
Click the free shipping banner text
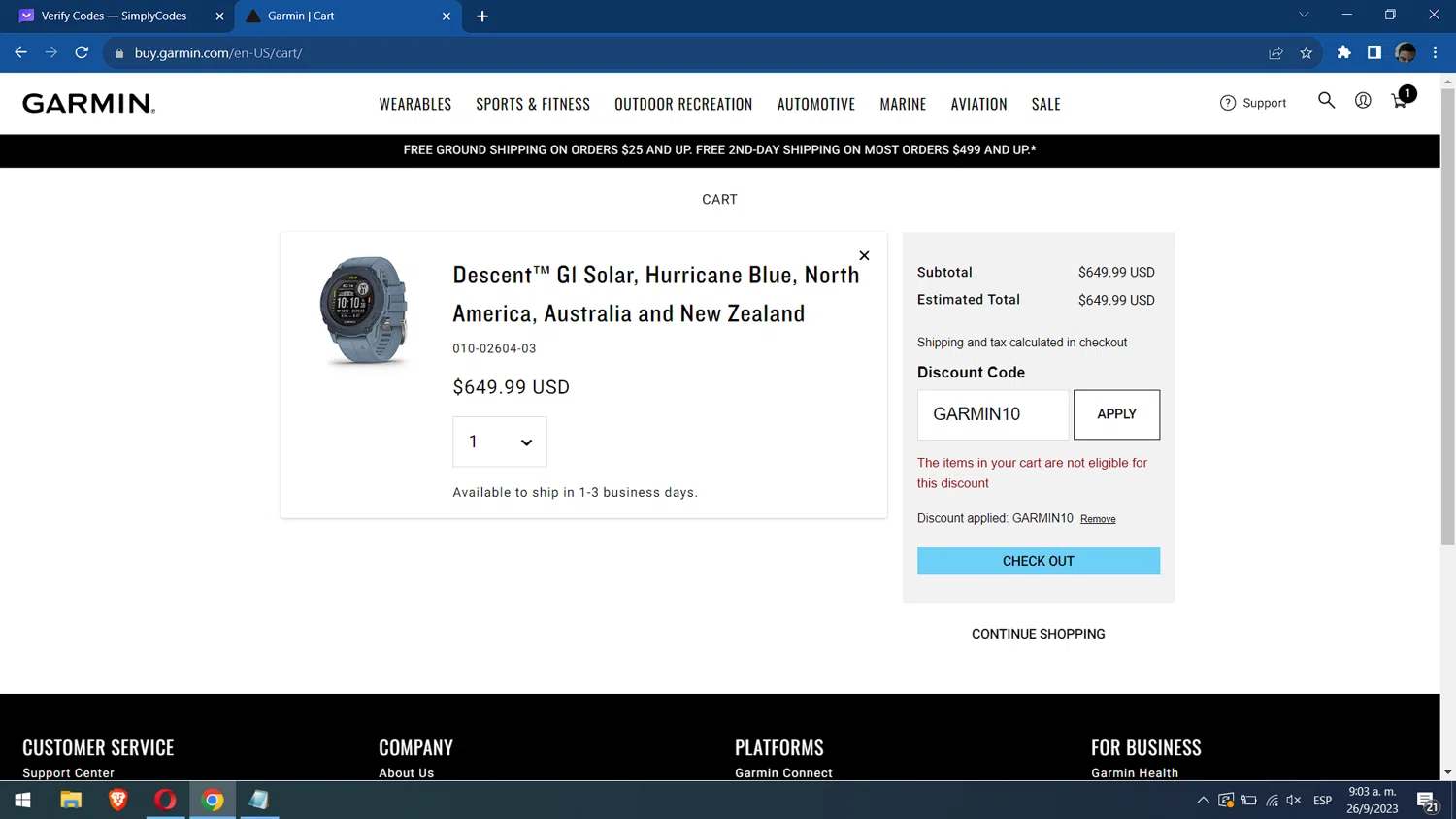719,150
